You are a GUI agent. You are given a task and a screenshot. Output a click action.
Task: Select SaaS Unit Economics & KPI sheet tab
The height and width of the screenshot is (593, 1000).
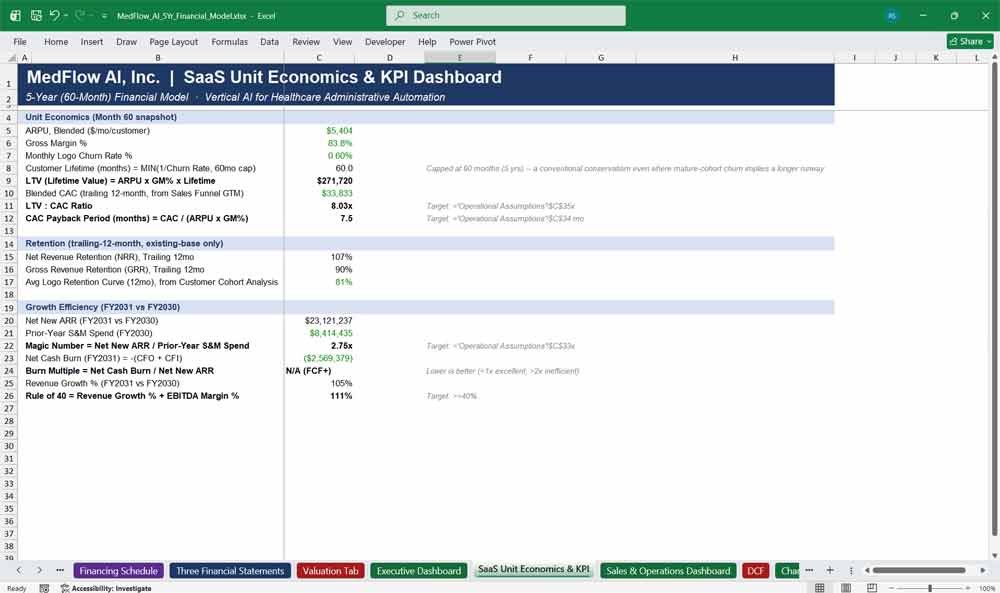coord(534,569)
